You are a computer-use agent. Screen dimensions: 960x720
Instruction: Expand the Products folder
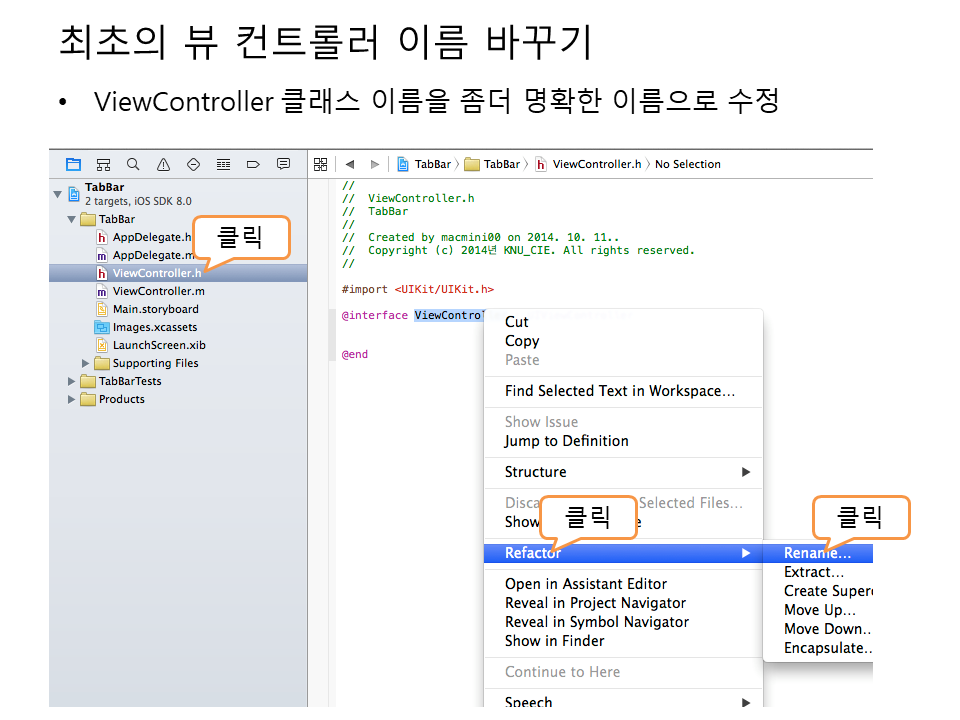click(x=72, y=399)
